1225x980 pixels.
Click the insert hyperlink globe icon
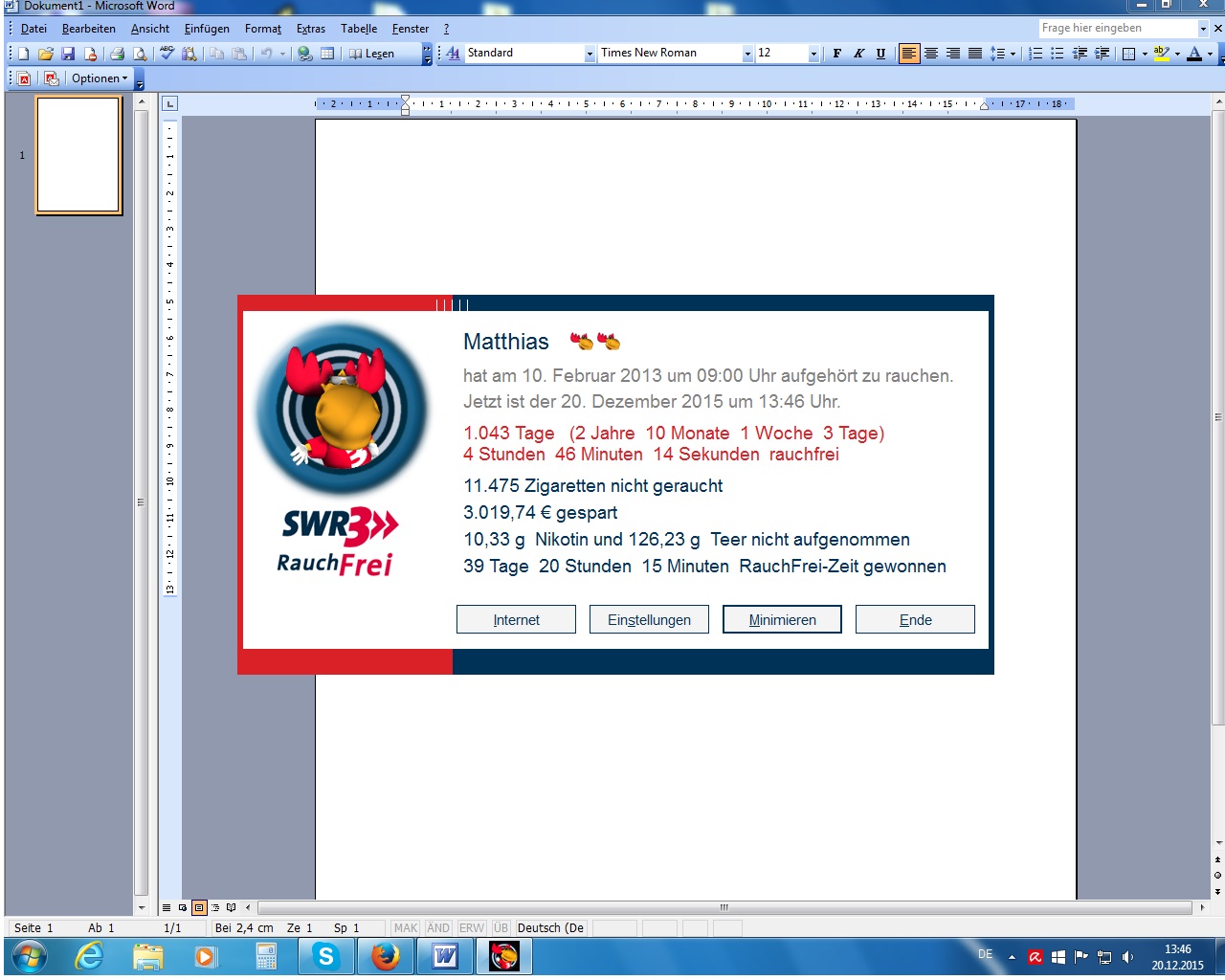coord(305,54)
